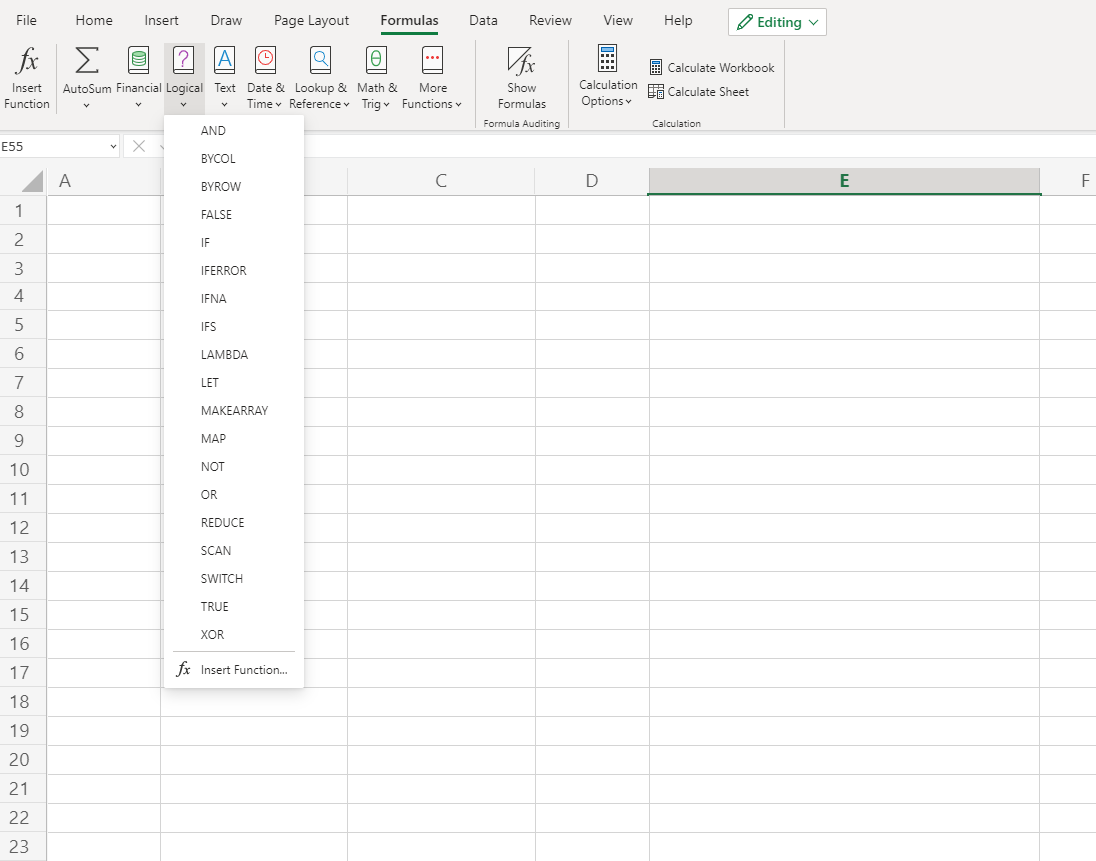This screenshot has height=861, width=1096.
Task: Click the Calculate Workbook button
Action: (x=711, y=68)
